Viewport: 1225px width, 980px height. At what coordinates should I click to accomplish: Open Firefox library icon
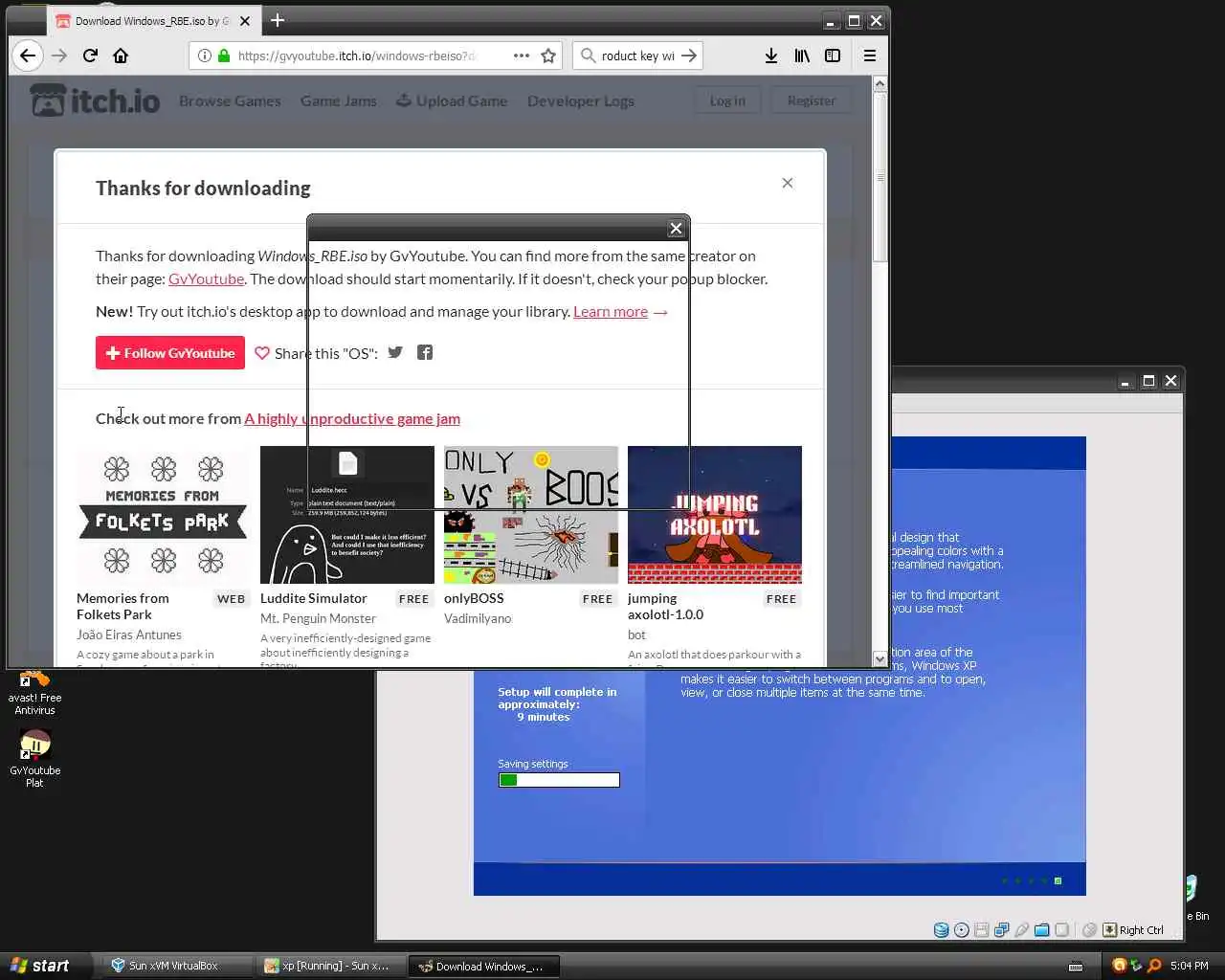[802, 56]
